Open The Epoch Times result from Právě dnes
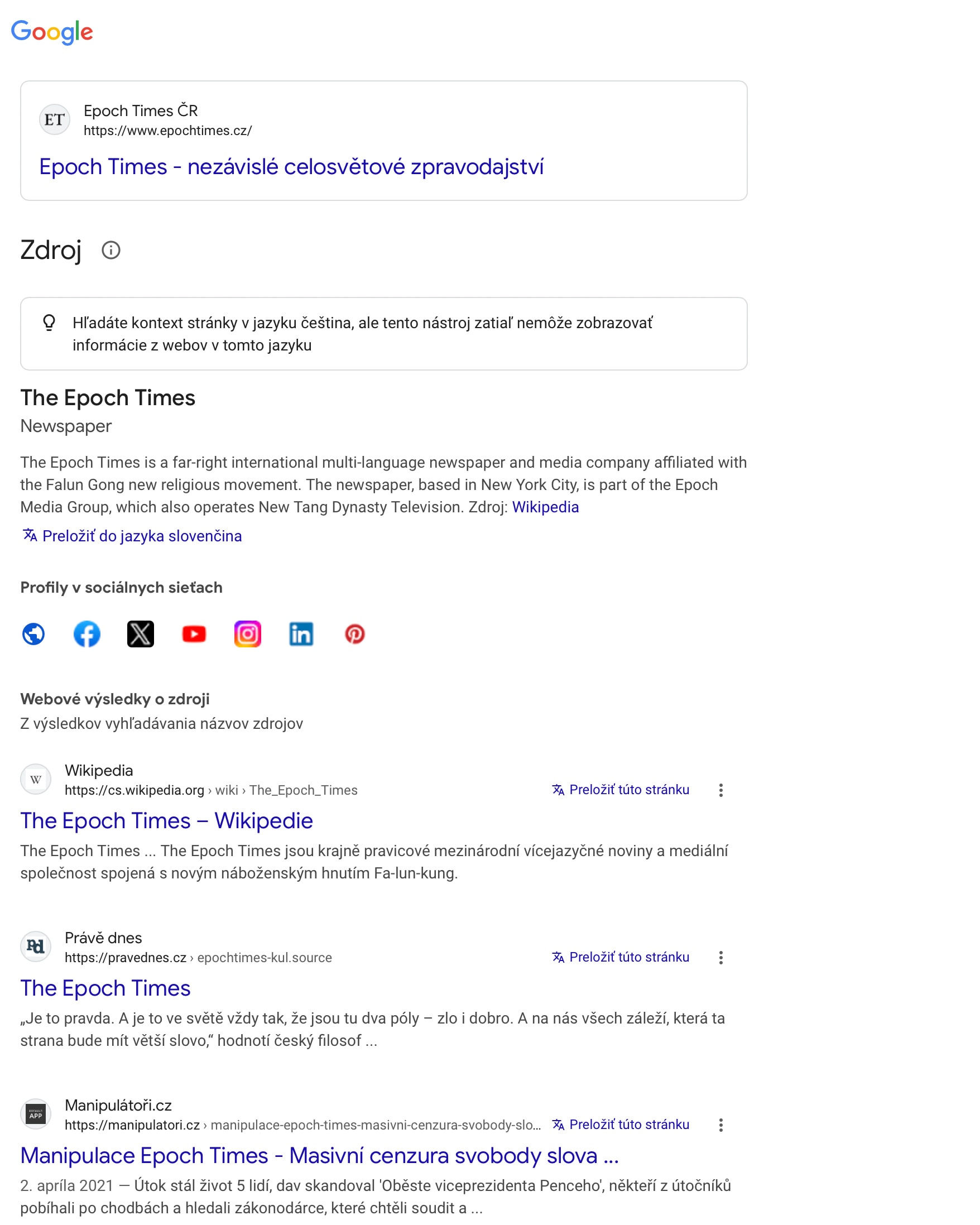The width and height of the screenshot is (980, 1225). pos(105,988)
